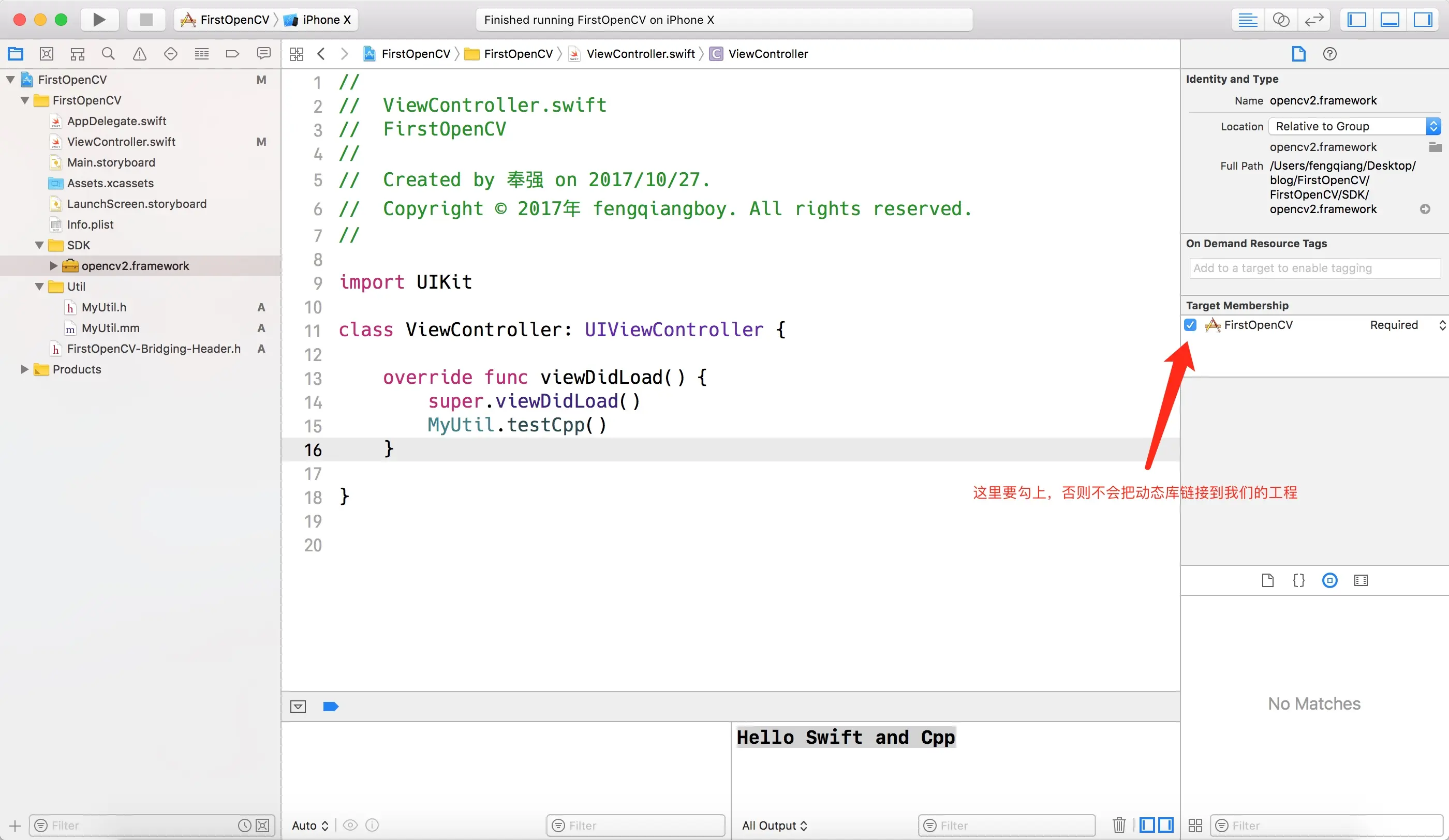Change Required status stepper
The height and width of the screenshot is (840, 1449).
click(1442, 325)
